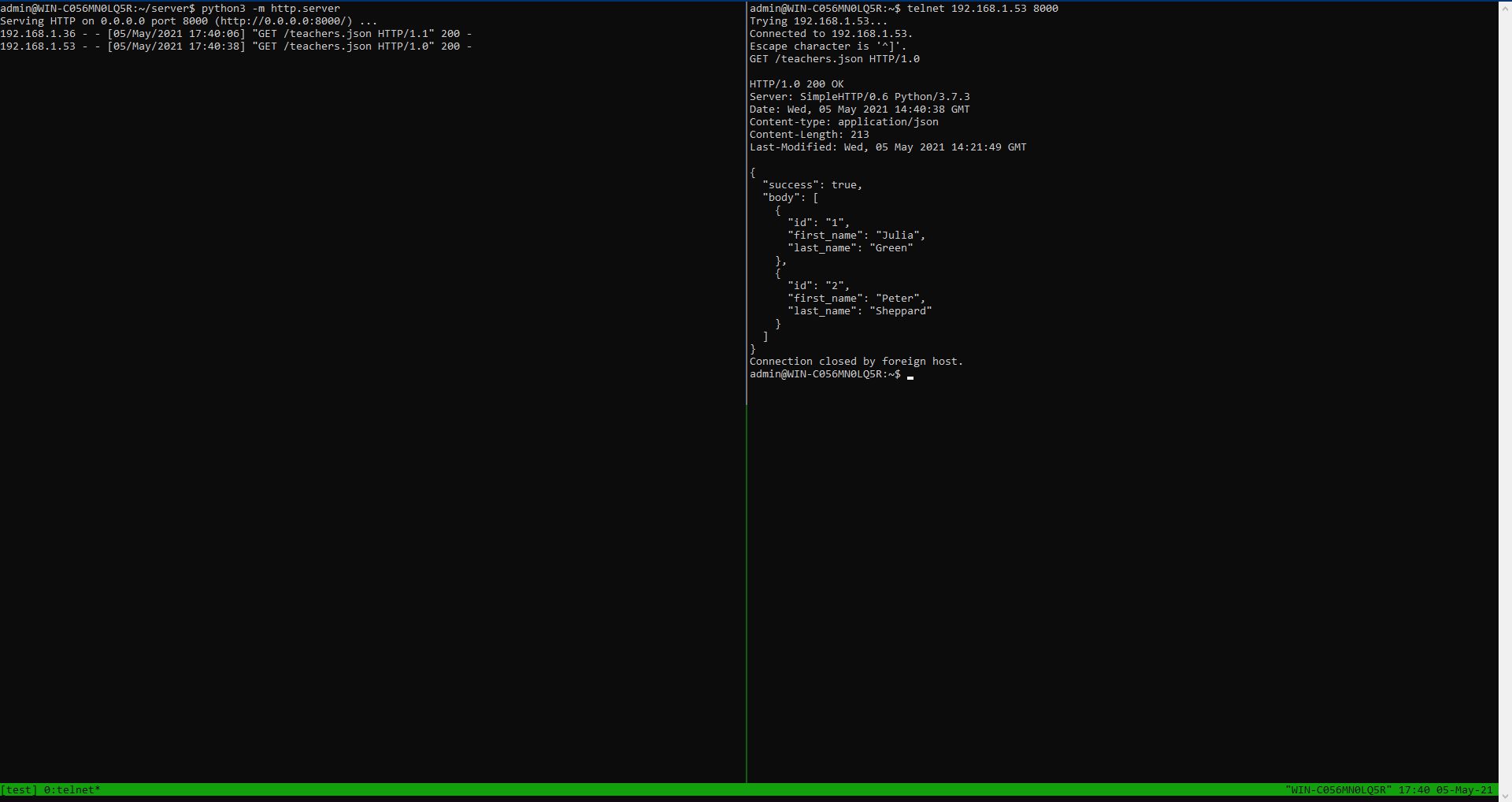Click the '"id": "1"' JSON line

[x=819, y=223]
